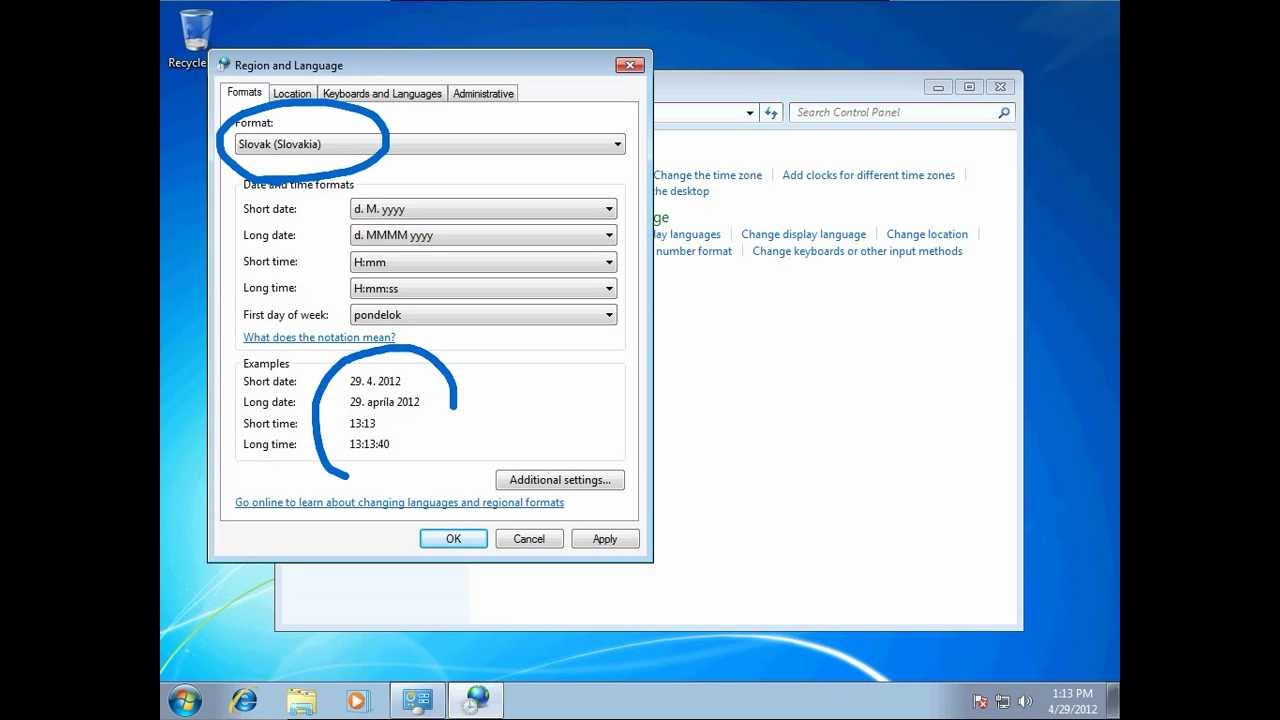Switch to the Administrative tab

483,94
